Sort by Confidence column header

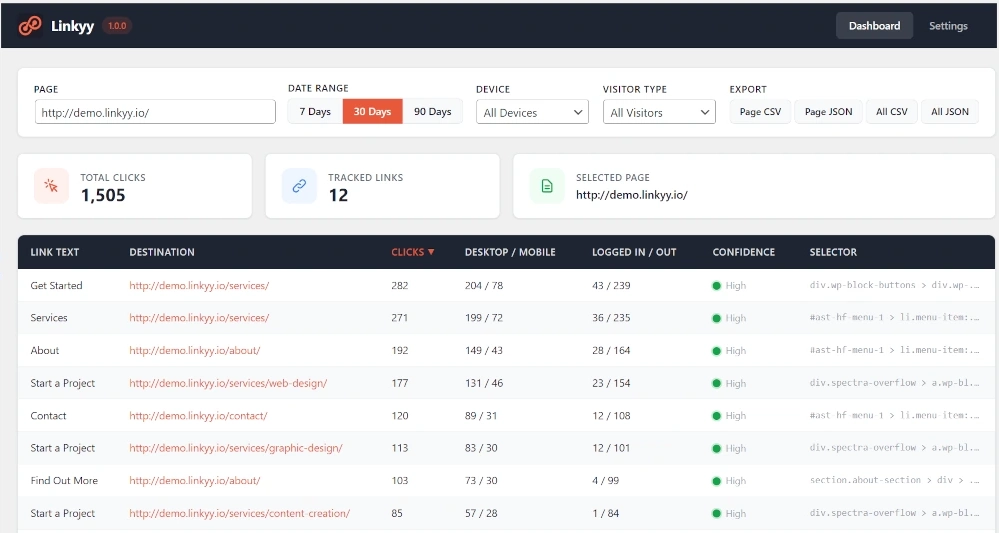[744, 252]
